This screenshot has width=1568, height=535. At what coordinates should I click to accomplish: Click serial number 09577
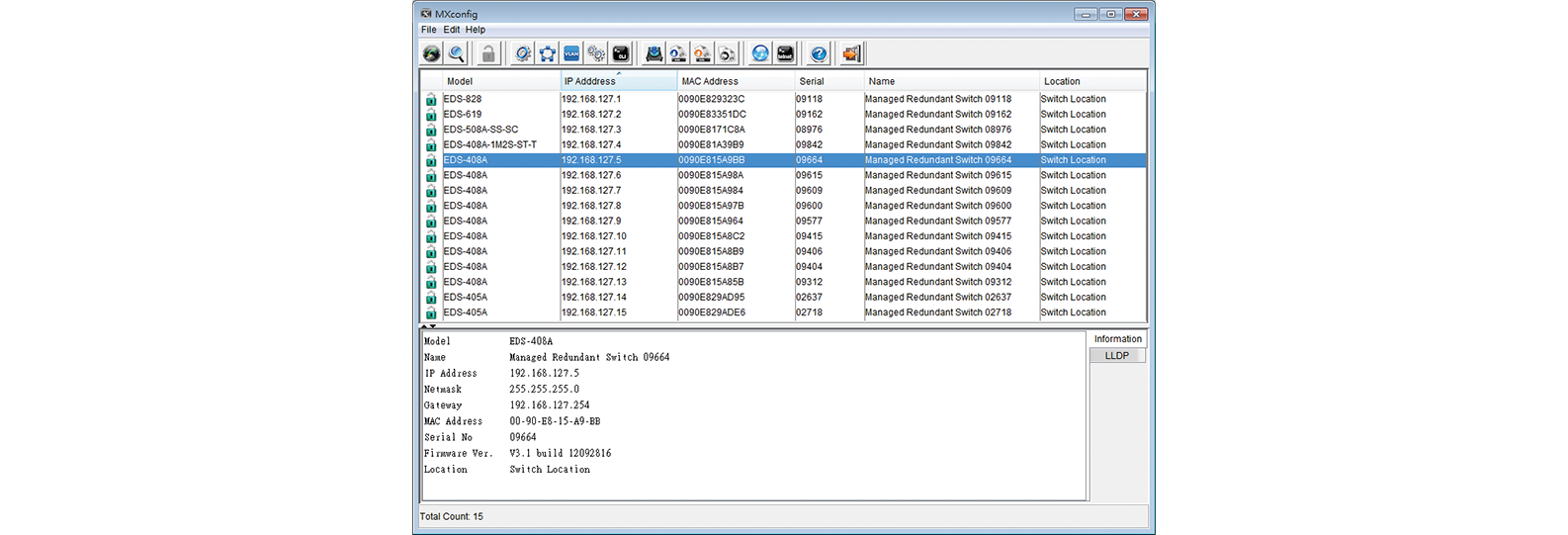[809, 222]
